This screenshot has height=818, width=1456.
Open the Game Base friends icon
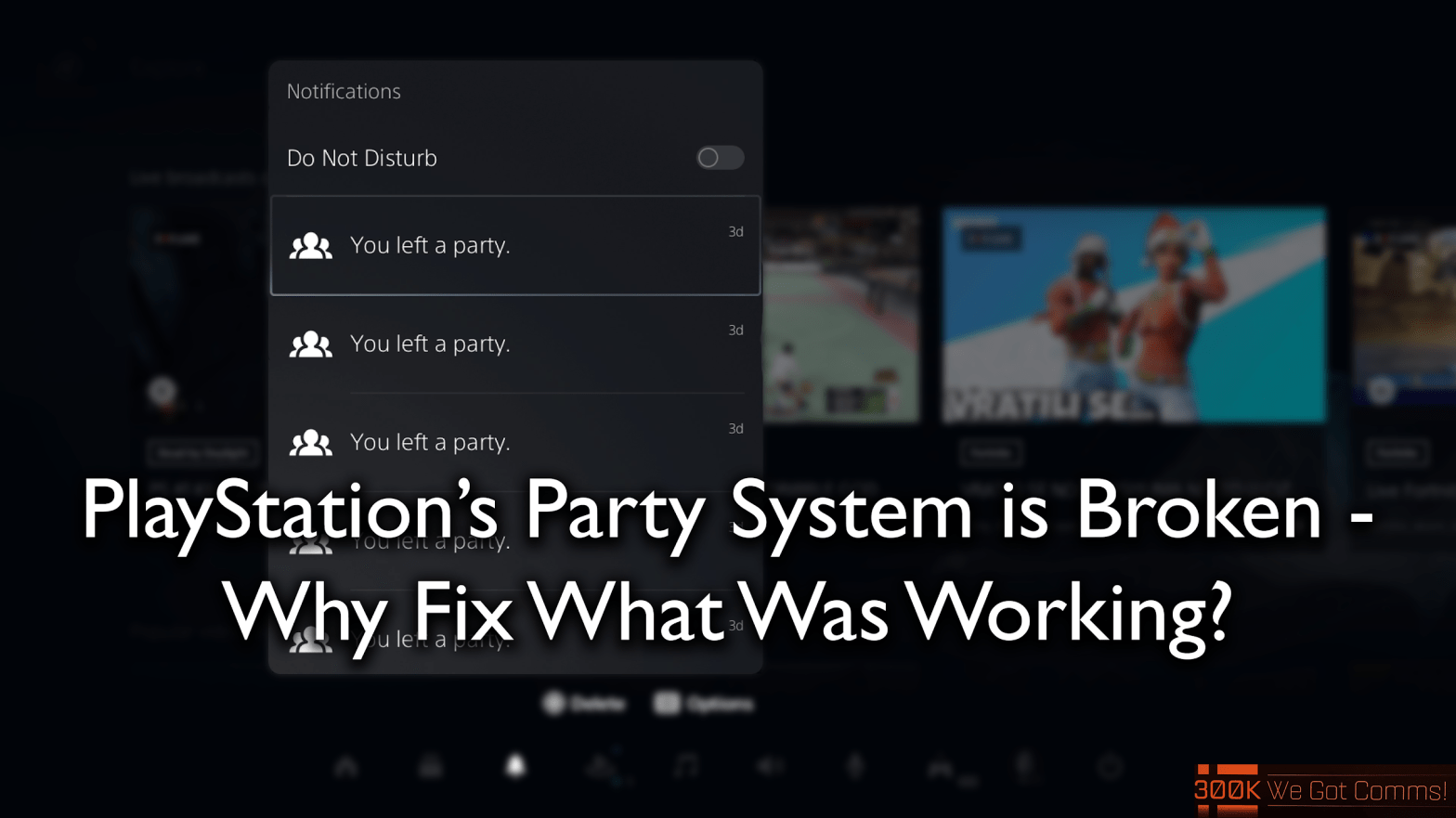tap(602, 767)
